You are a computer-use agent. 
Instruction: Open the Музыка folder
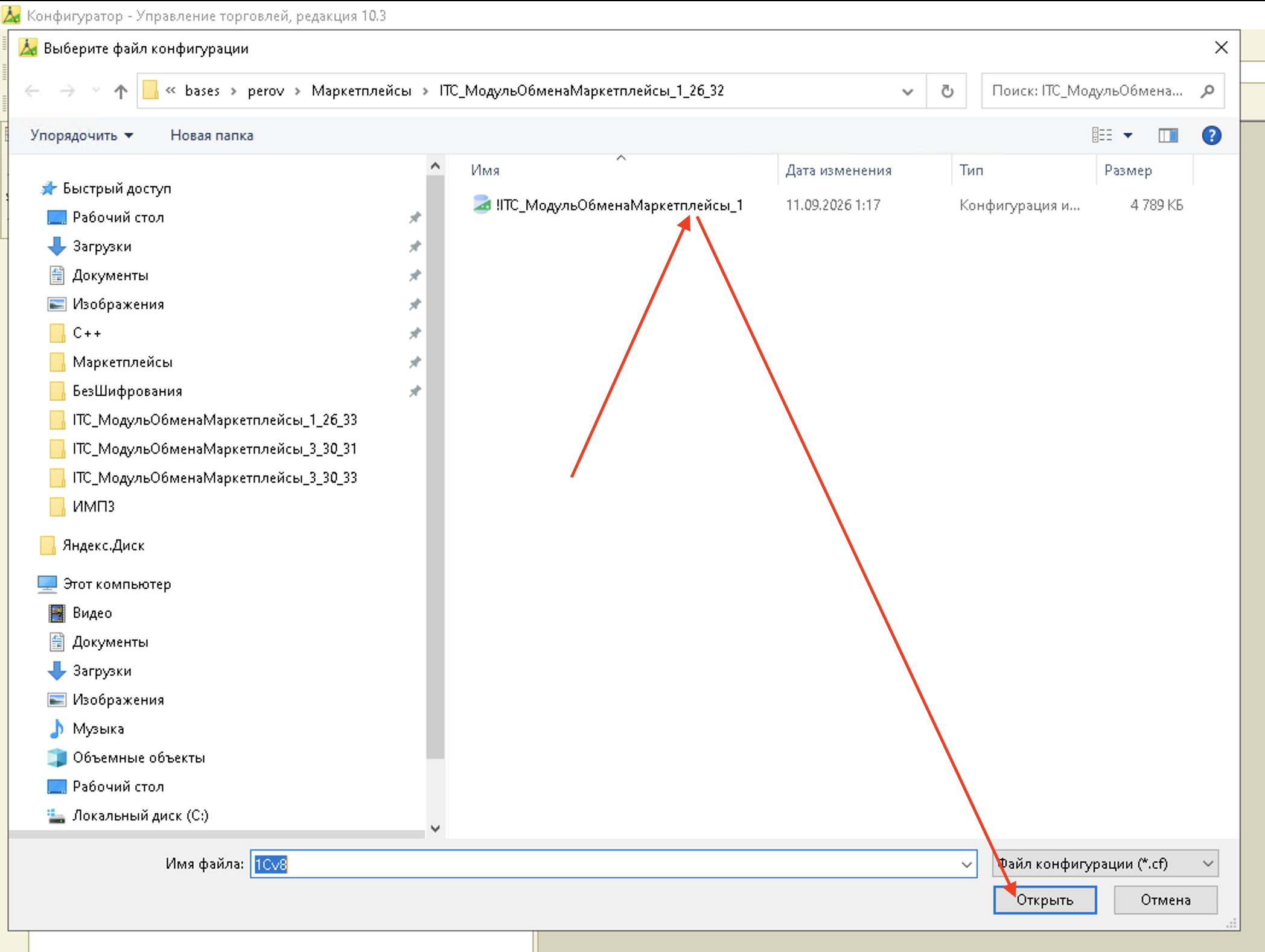pyautogui.click(x=98, y=729)
